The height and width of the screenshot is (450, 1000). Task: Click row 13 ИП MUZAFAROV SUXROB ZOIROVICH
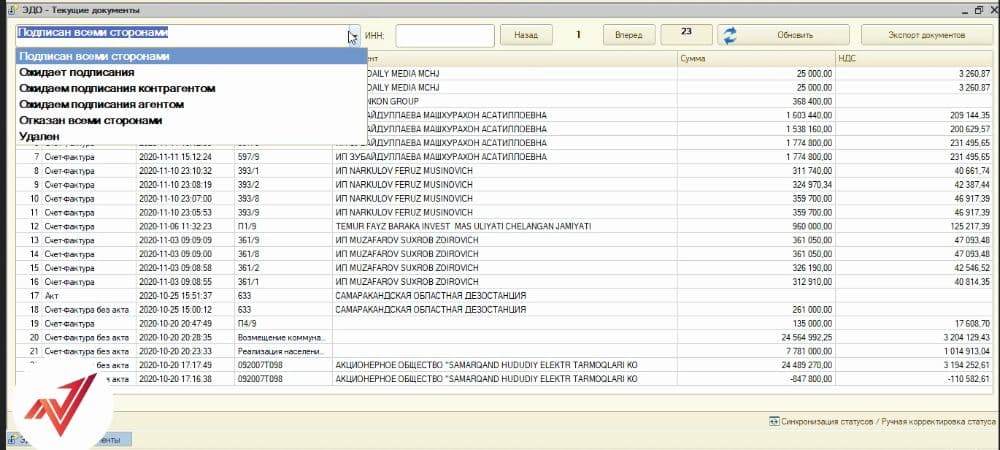504,240
